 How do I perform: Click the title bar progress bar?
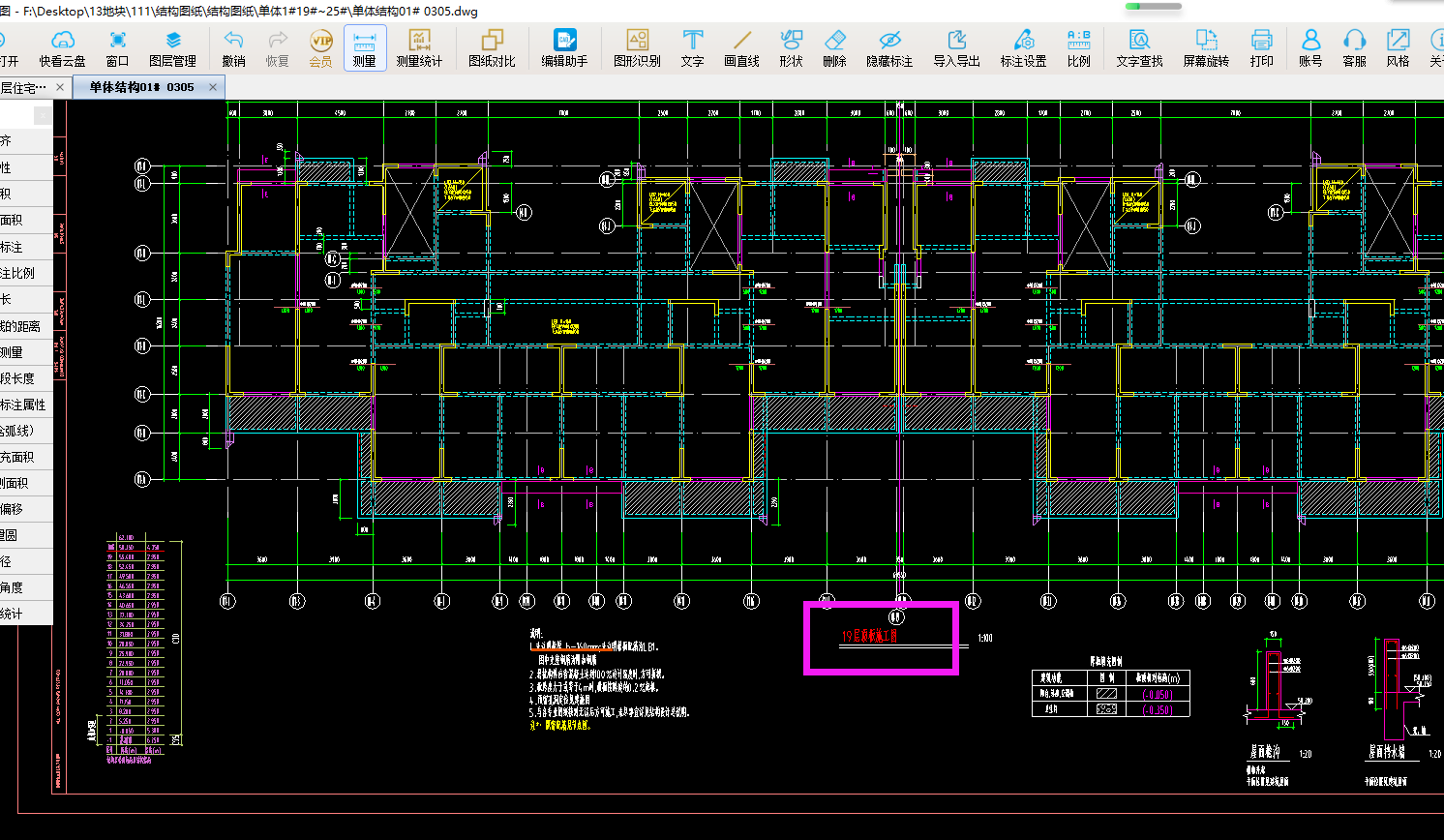[1154, 6]
